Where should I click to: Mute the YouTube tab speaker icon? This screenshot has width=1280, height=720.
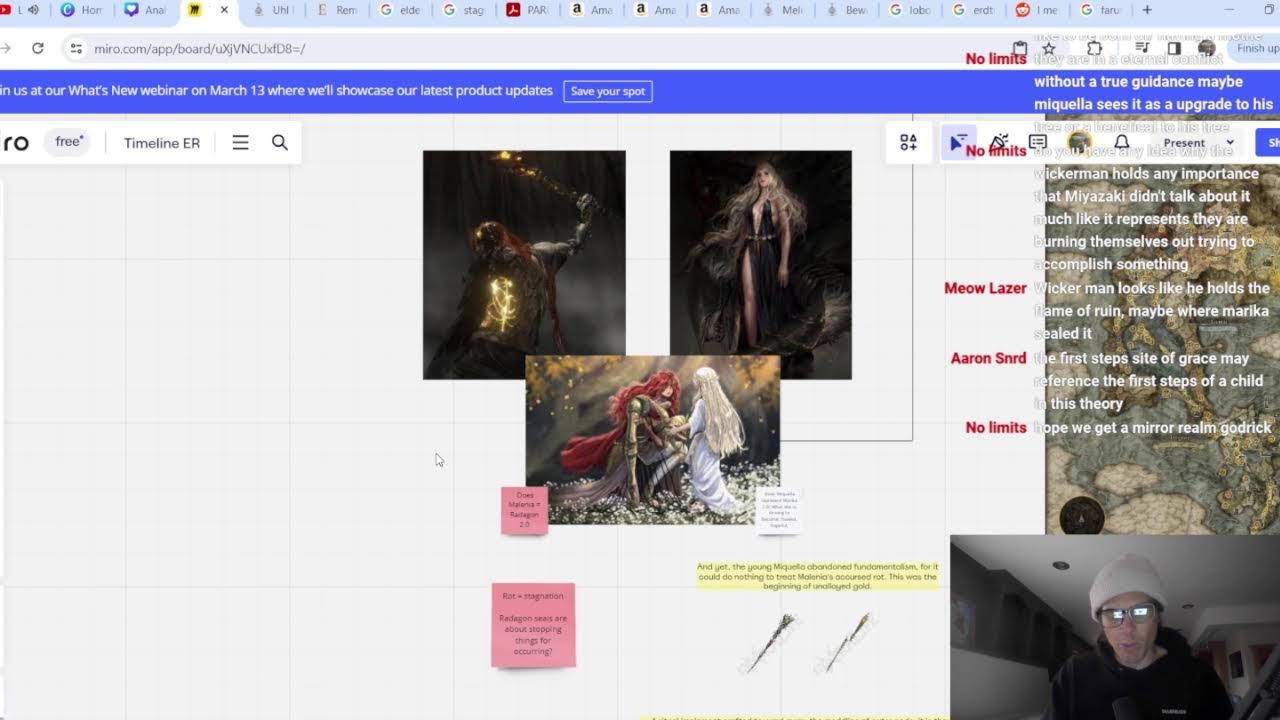33,10
